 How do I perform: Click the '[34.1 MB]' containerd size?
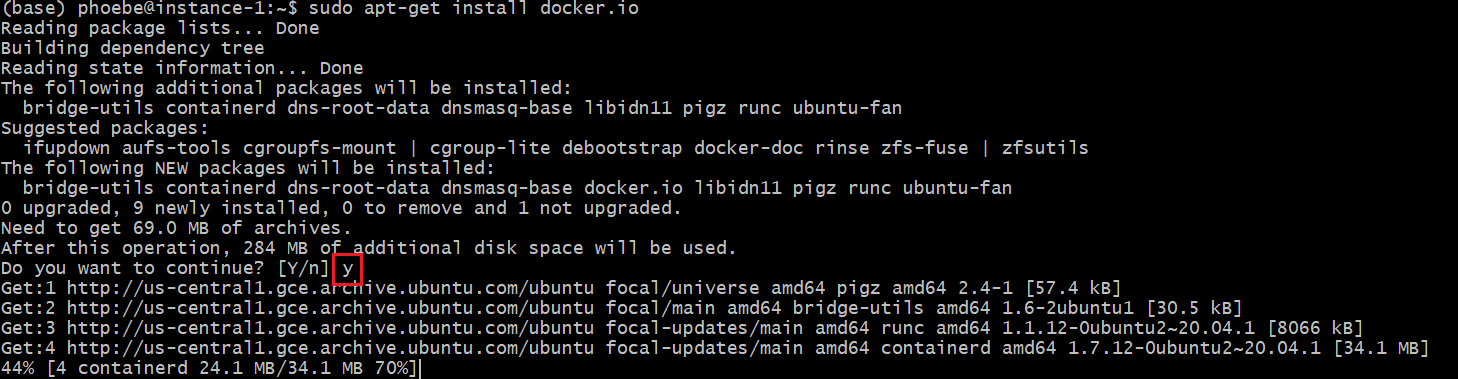point(1379,349)
